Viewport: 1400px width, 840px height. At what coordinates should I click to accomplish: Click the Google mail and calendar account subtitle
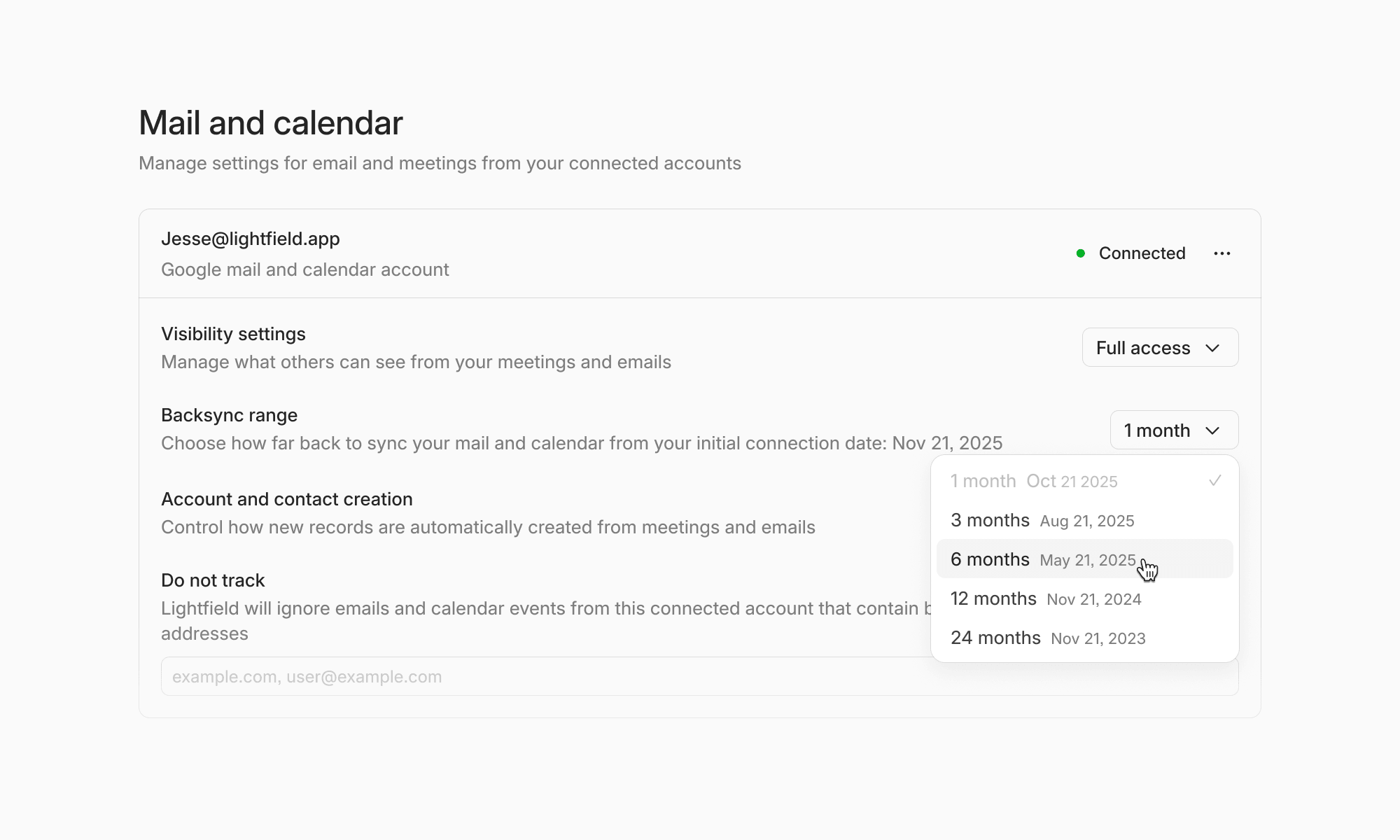pos(305,269)
